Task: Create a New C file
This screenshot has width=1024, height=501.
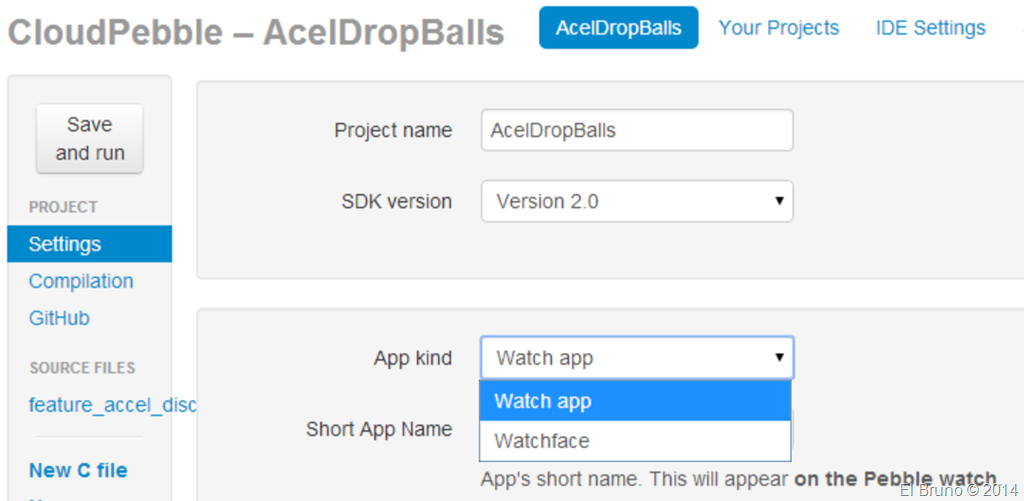Action: coord(78,470)
